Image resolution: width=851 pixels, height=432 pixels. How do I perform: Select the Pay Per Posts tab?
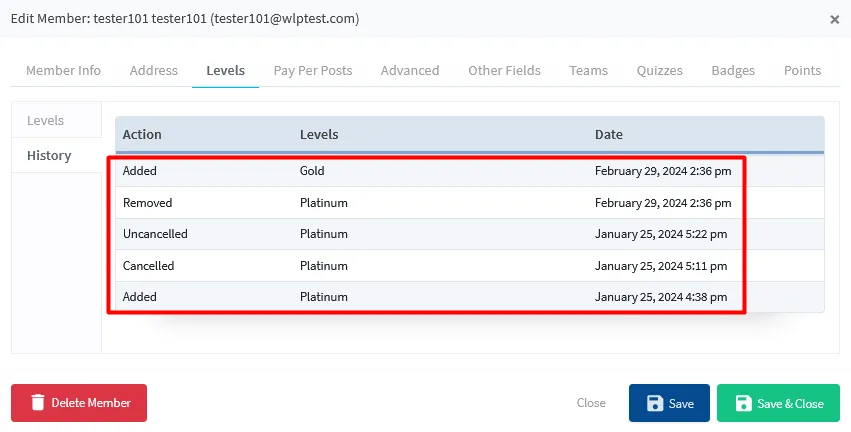pyautogui.click(x=313, y=70)
